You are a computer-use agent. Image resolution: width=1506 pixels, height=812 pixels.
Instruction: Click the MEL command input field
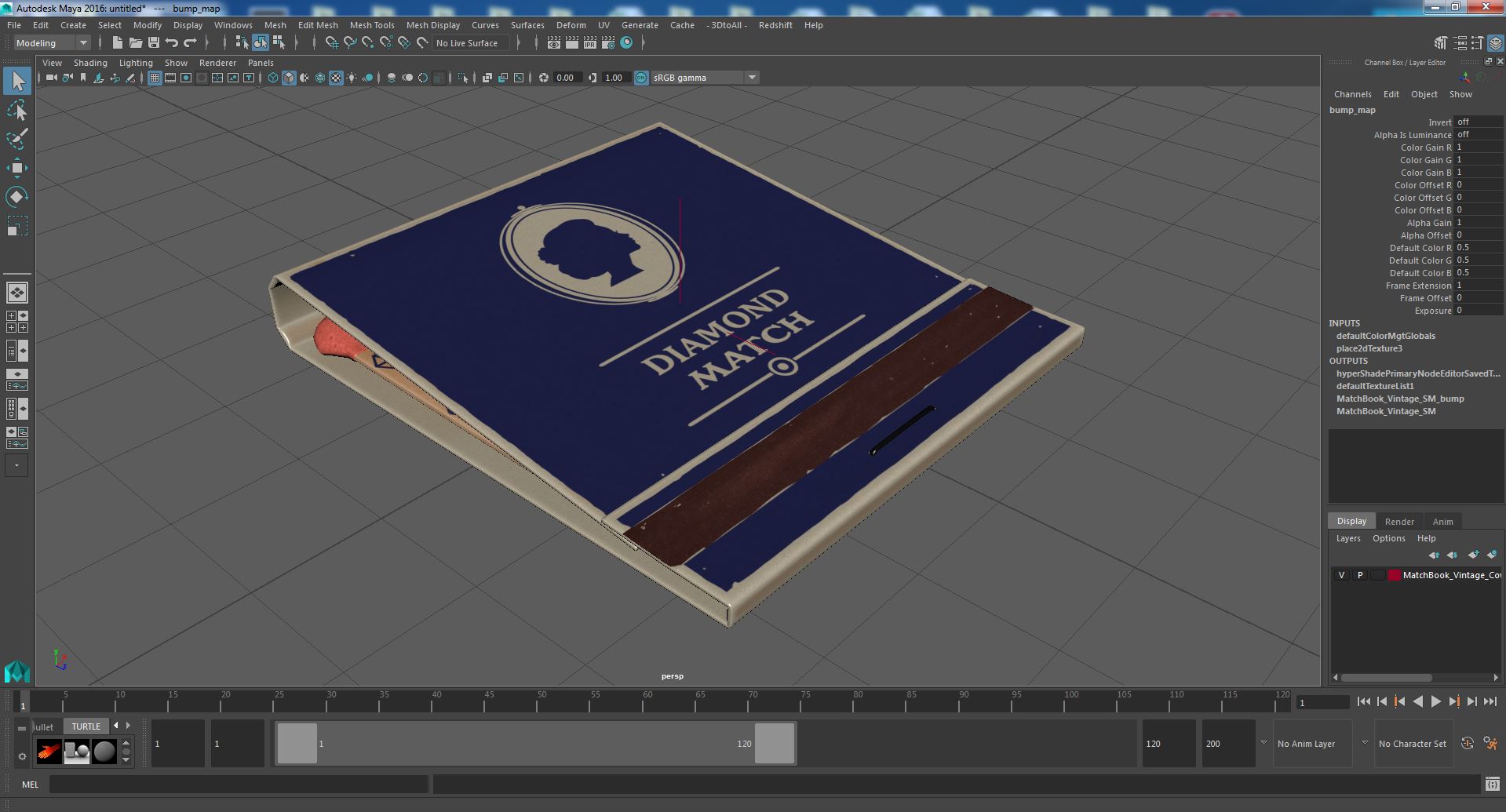click(x=239, y=785)
